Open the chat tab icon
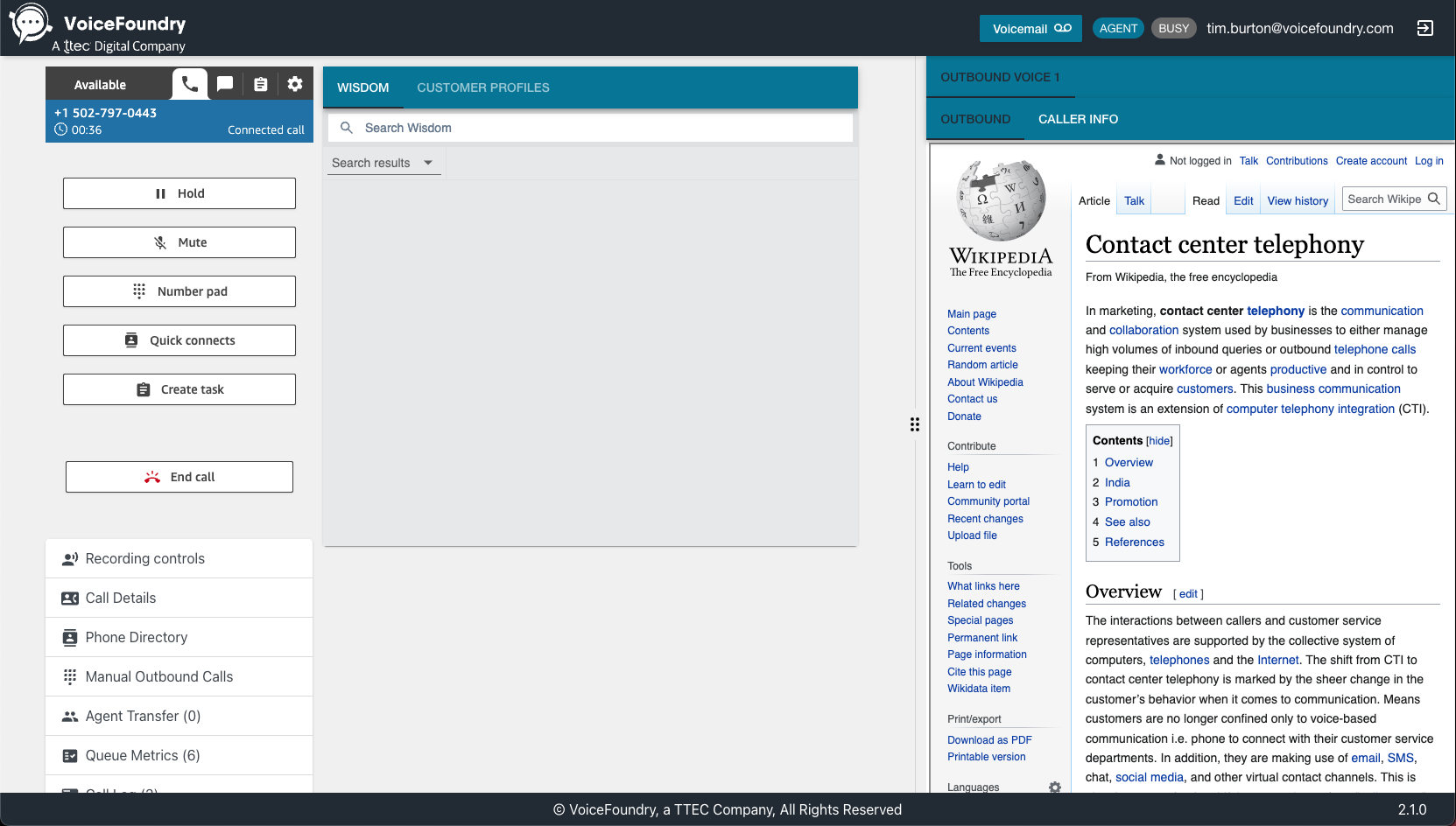 pos(225,84)
